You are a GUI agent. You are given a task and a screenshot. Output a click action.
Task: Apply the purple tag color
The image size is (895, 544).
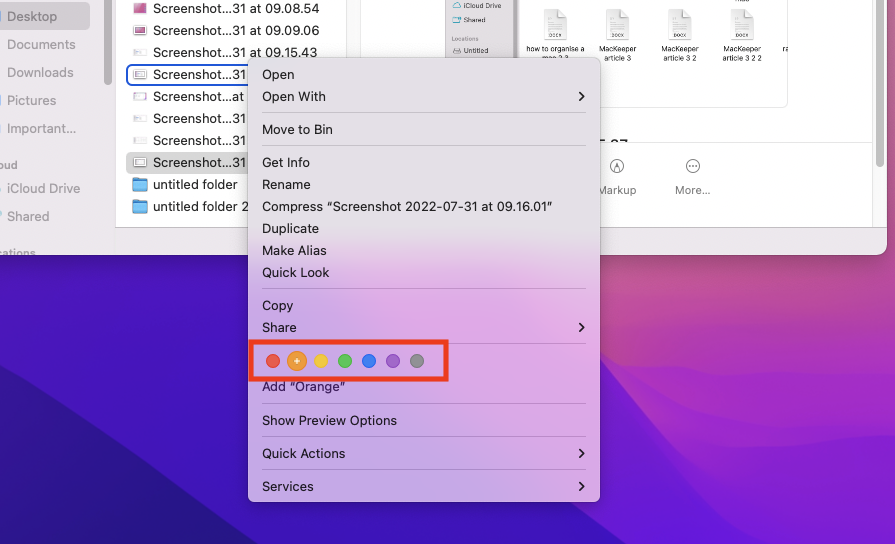coord(393,361)
